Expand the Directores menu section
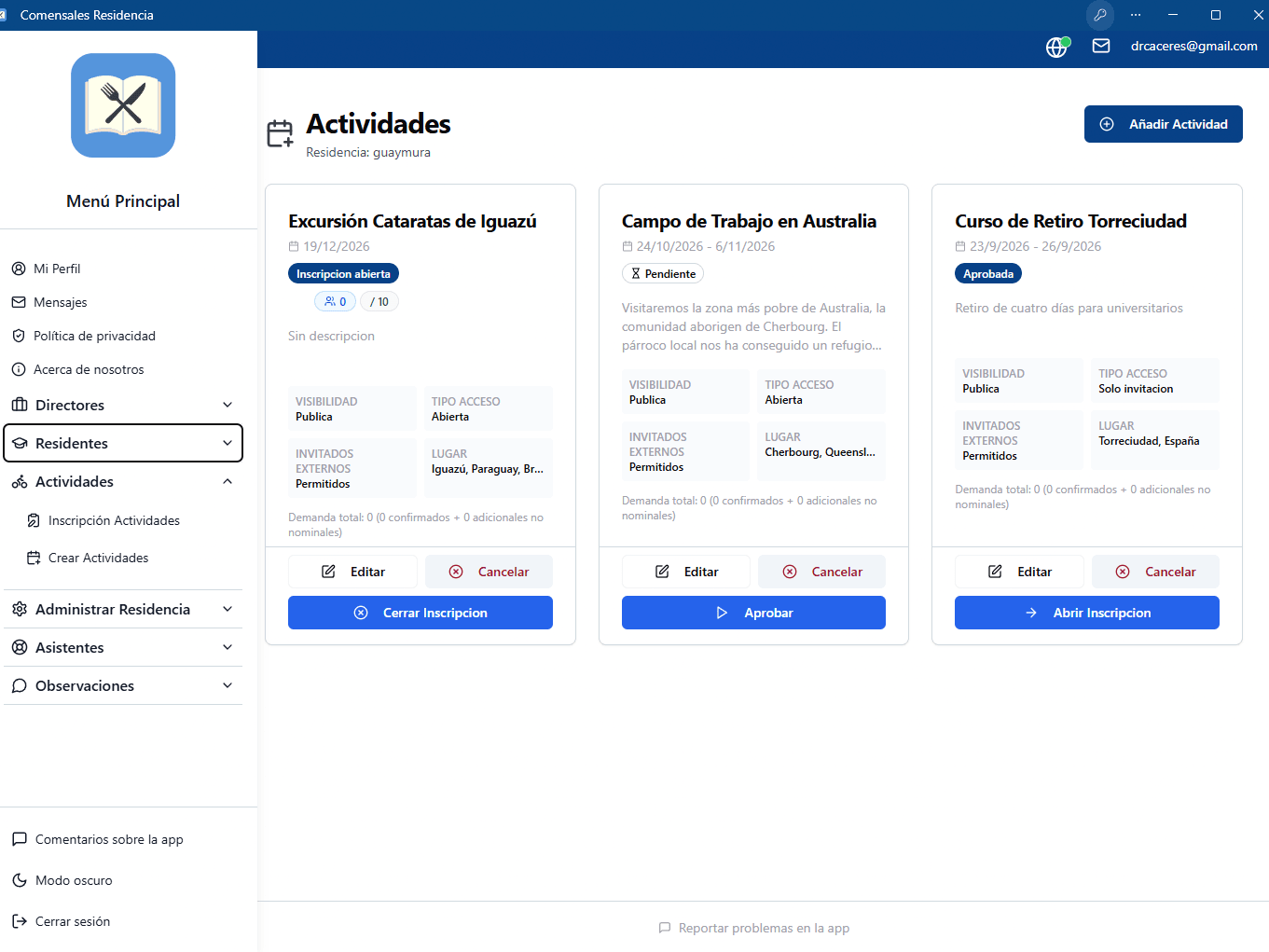Image resolution: width=1269 pixels, height=952 pixels. [x=123, y=405]
